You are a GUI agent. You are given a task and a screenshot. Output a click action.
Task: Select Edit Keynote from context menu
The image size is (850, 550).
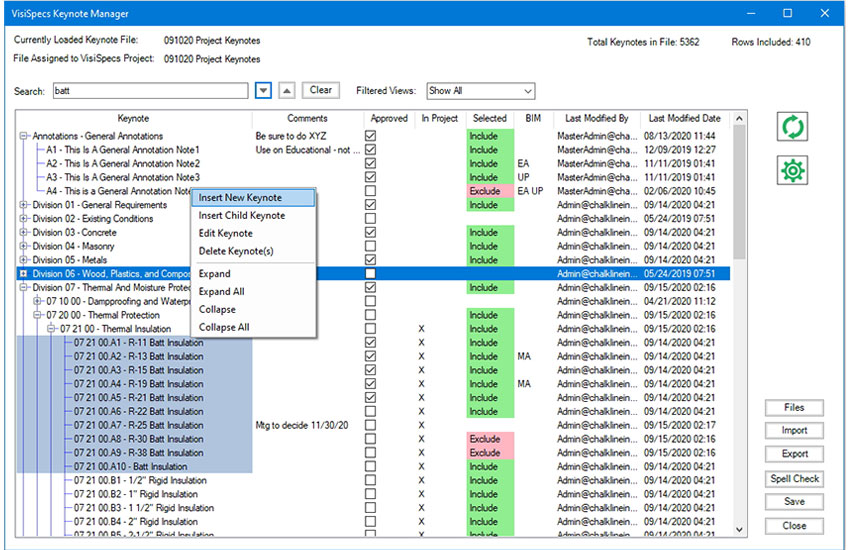point(253,234)
